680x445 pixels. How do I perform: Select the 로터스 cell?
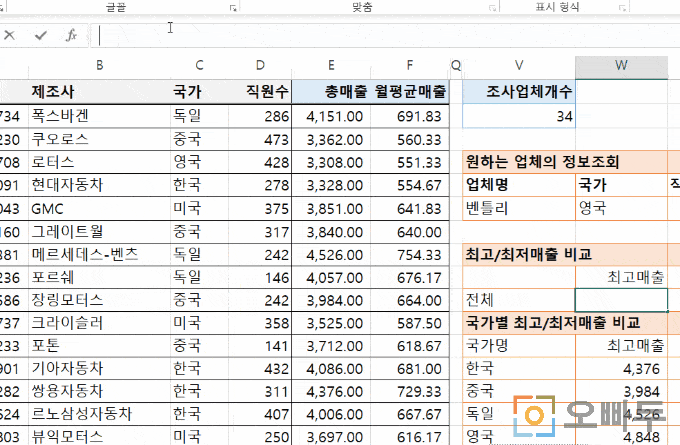point(100,162)
